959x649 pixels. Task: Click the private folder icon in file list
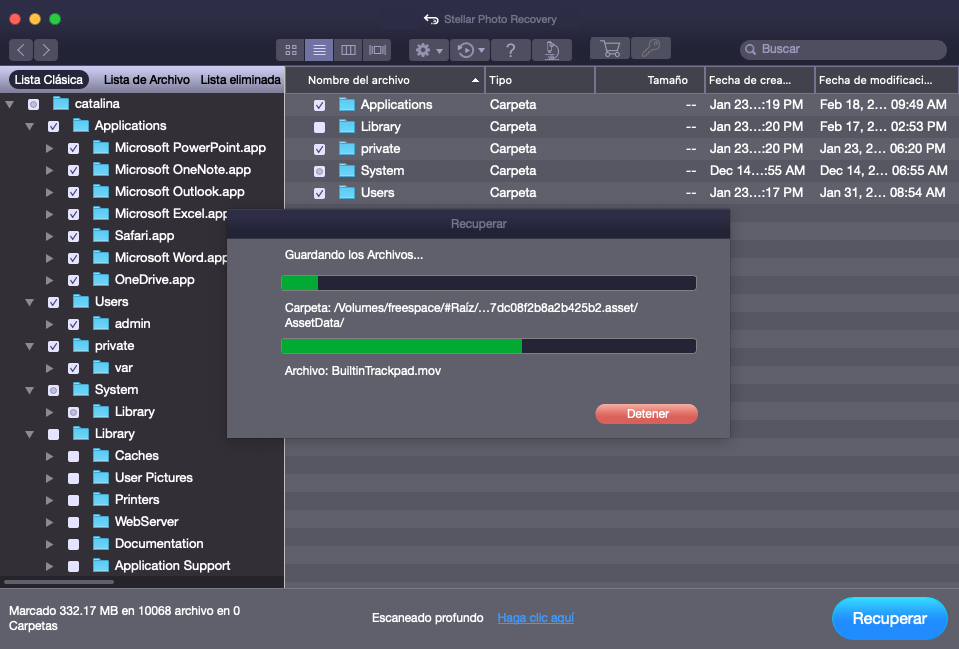coord(347,149)
